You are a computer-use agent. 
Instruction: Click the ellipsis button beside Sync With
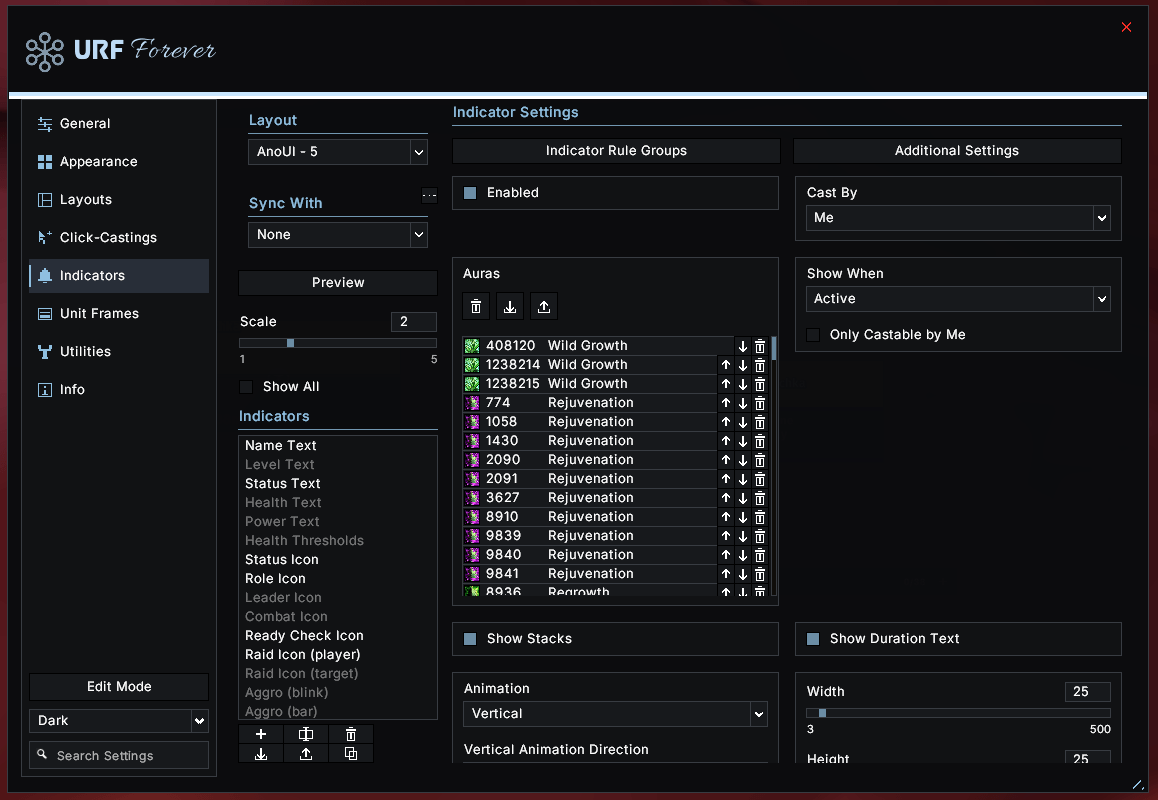430,196
